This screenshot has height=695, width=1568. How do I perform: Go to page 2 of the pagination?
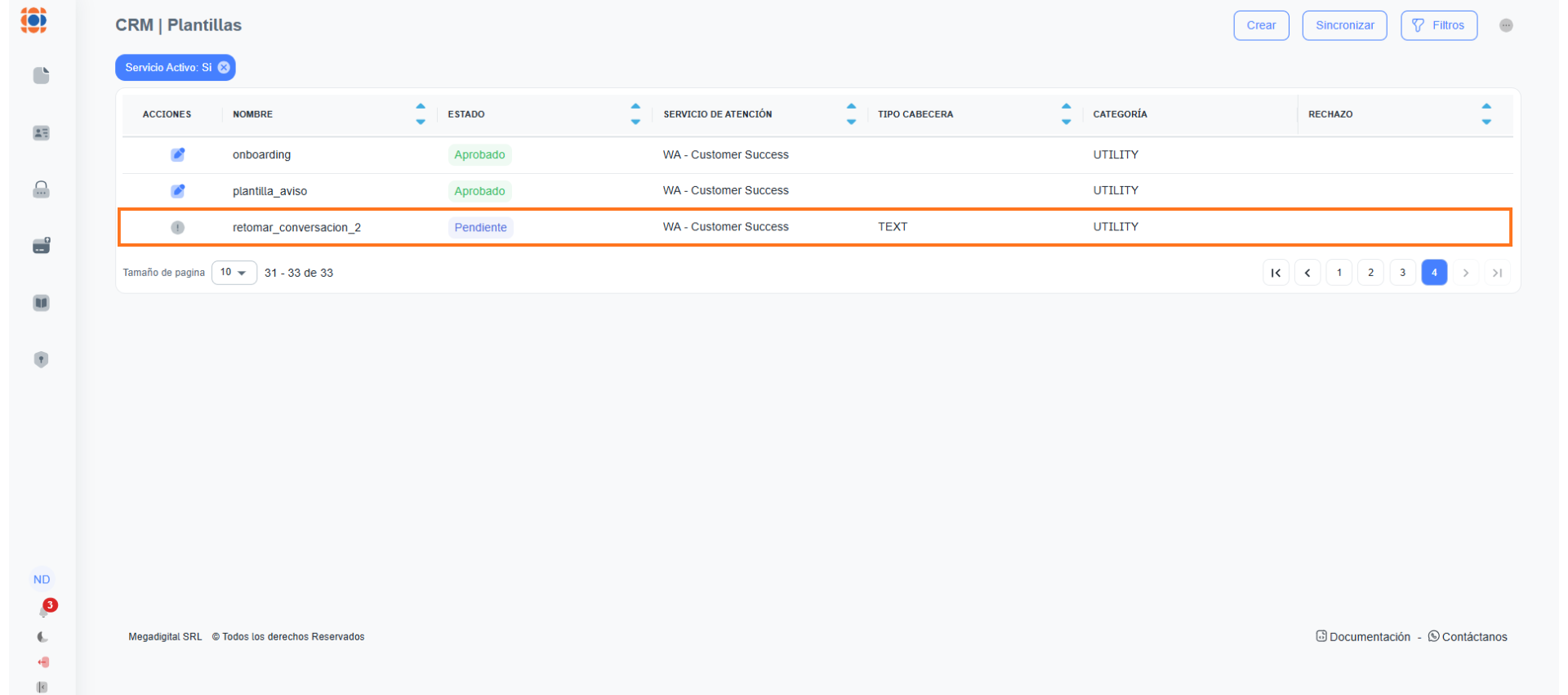click(1370, 273)
